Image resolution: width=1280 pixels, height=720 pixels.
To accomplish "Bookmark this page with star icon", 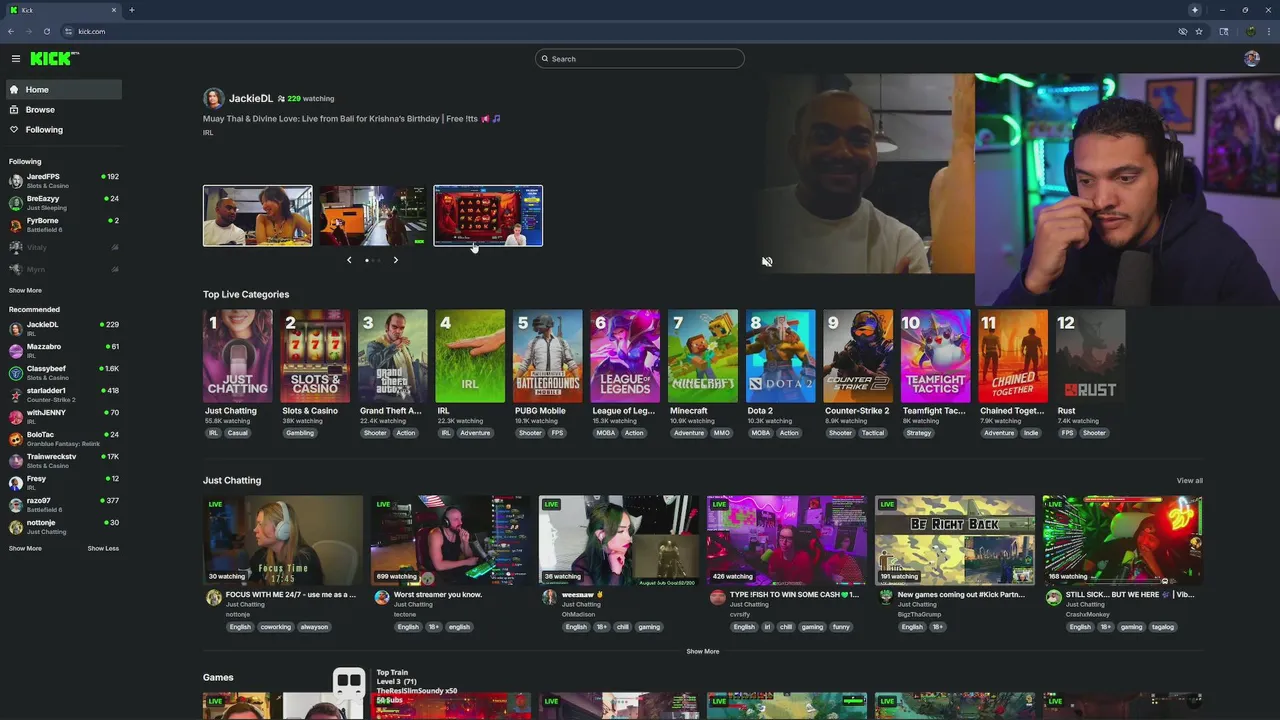I will click(1199, 31).
